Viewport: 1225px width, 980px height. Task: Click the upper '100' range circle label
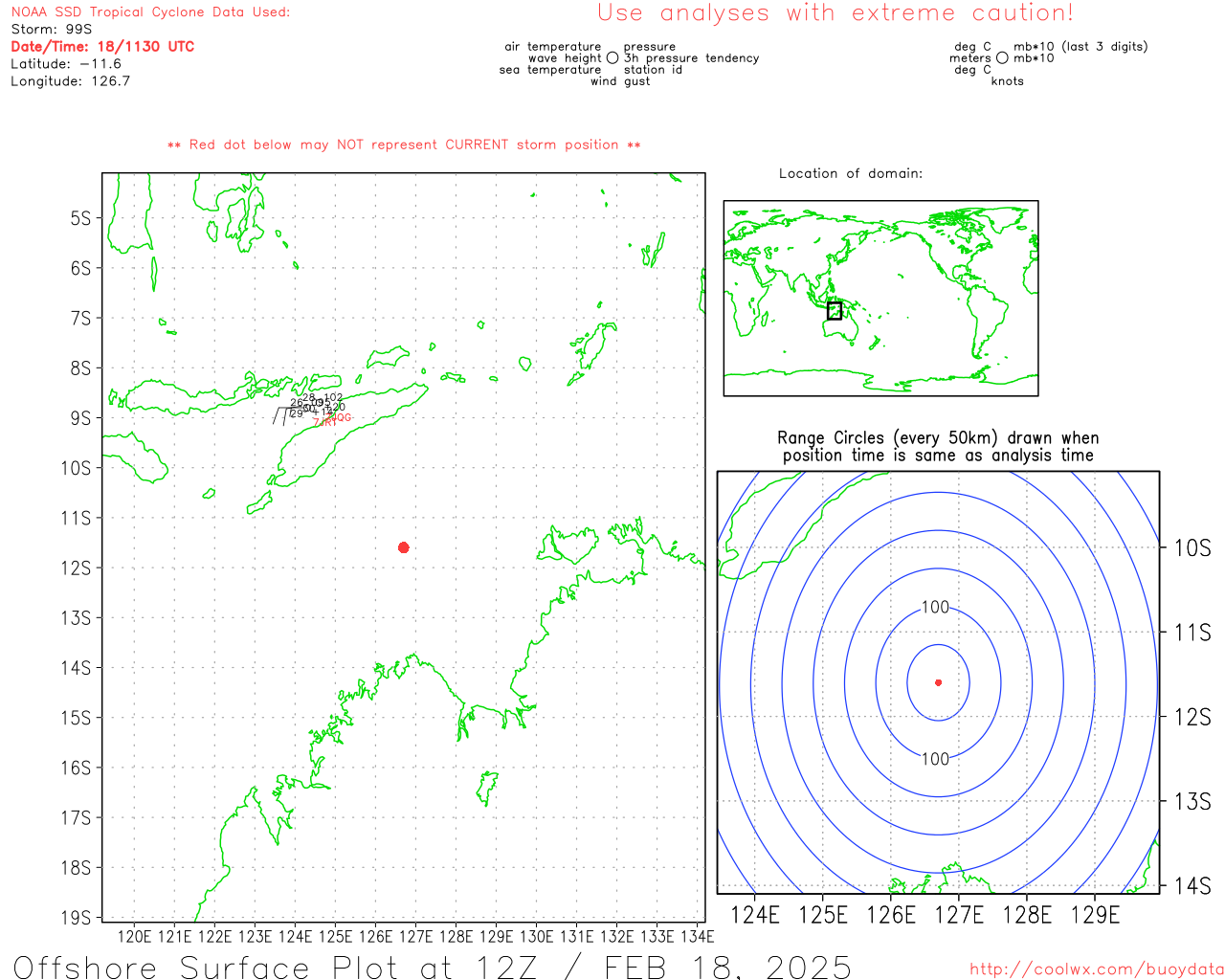click(935, 608)
